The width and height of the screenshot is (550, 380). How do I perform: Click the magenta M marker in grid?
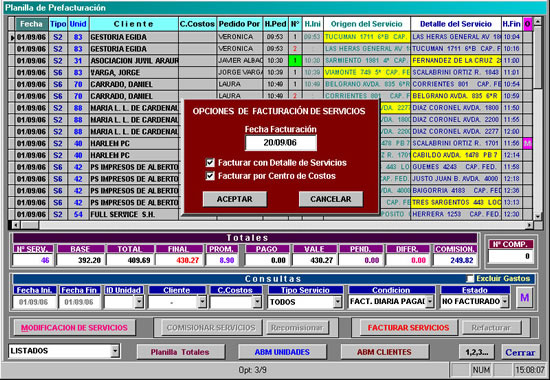click(x=527, y=143)
